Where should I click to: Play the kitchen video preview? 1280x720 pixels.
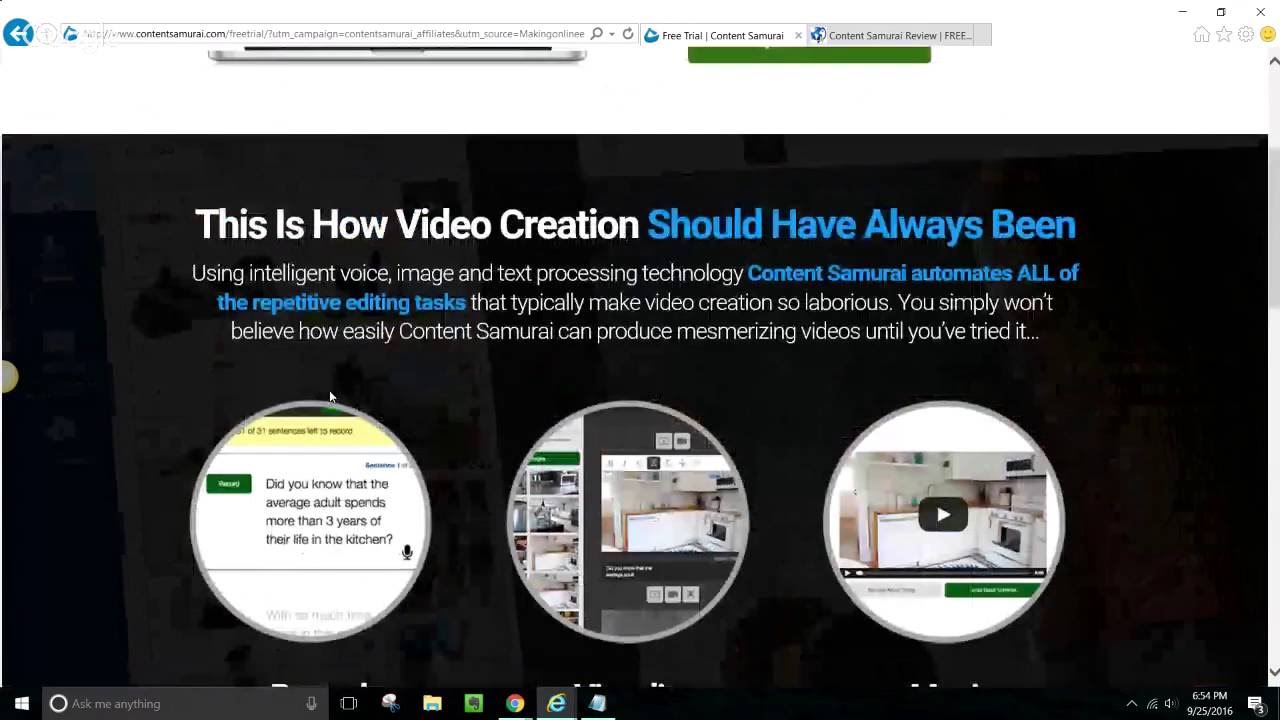[x=943, y=516]
